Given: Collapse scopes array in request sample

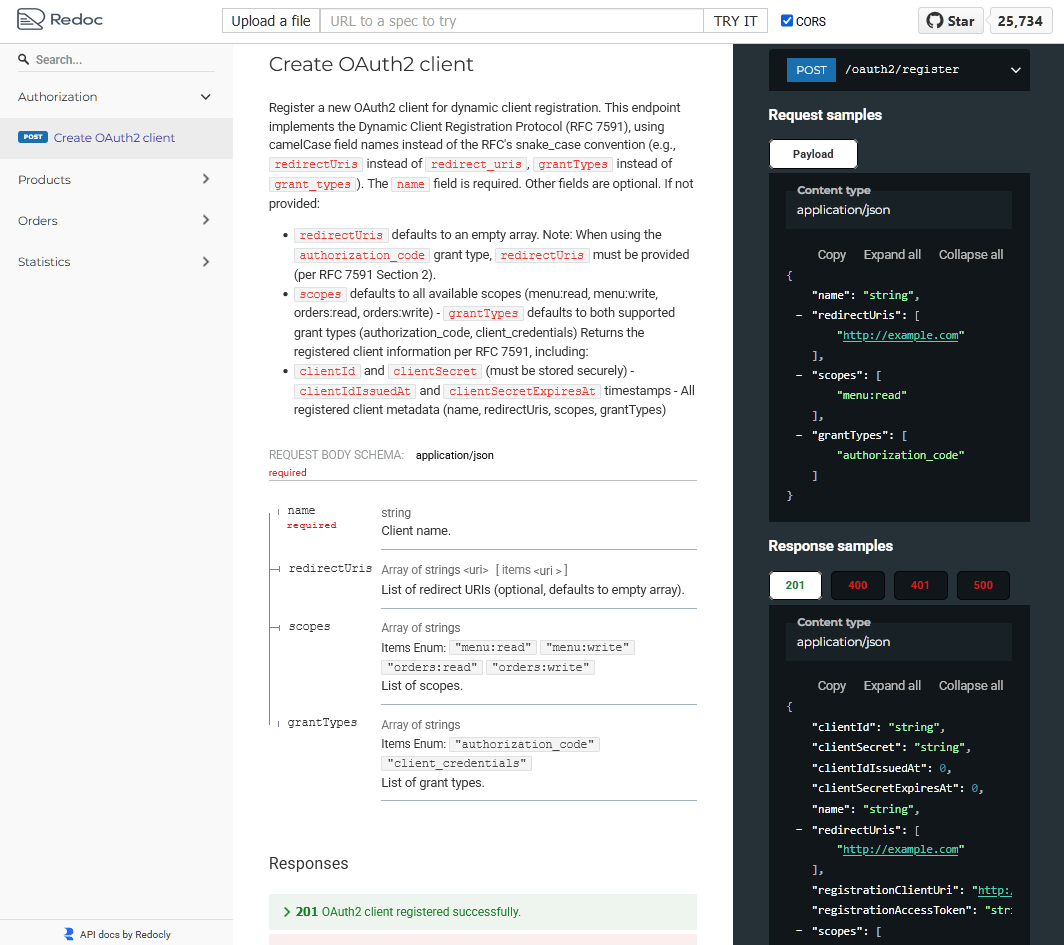Looking at the screenshot, I should tap(799, 375).
